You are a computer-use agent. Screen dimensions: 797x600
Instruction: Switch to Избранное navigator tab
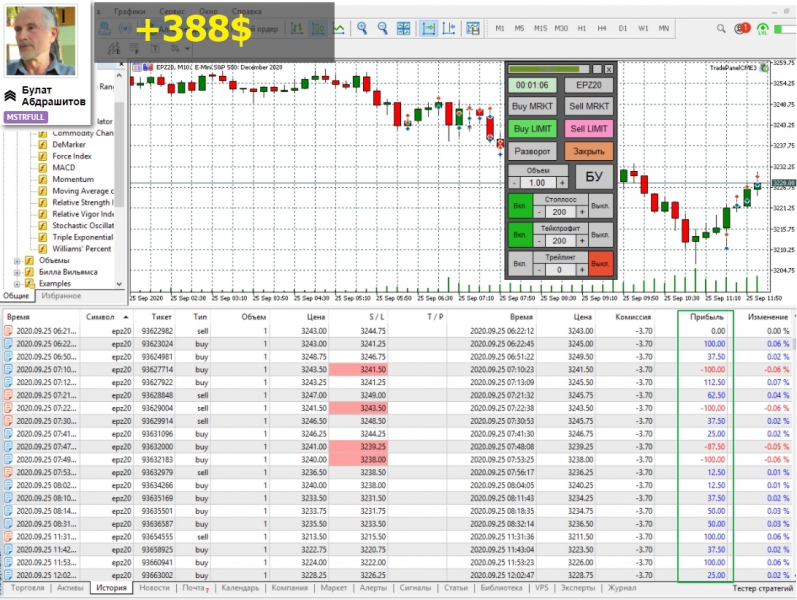pos(61,295)
